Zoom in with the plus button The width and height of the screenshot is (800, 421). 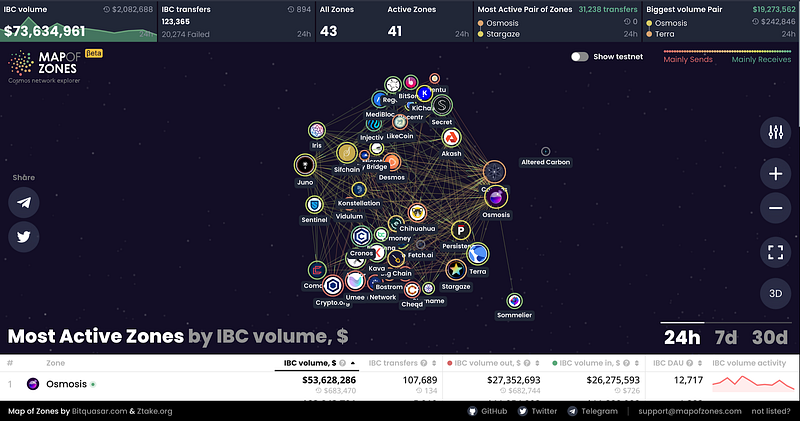tap(776, 174)
